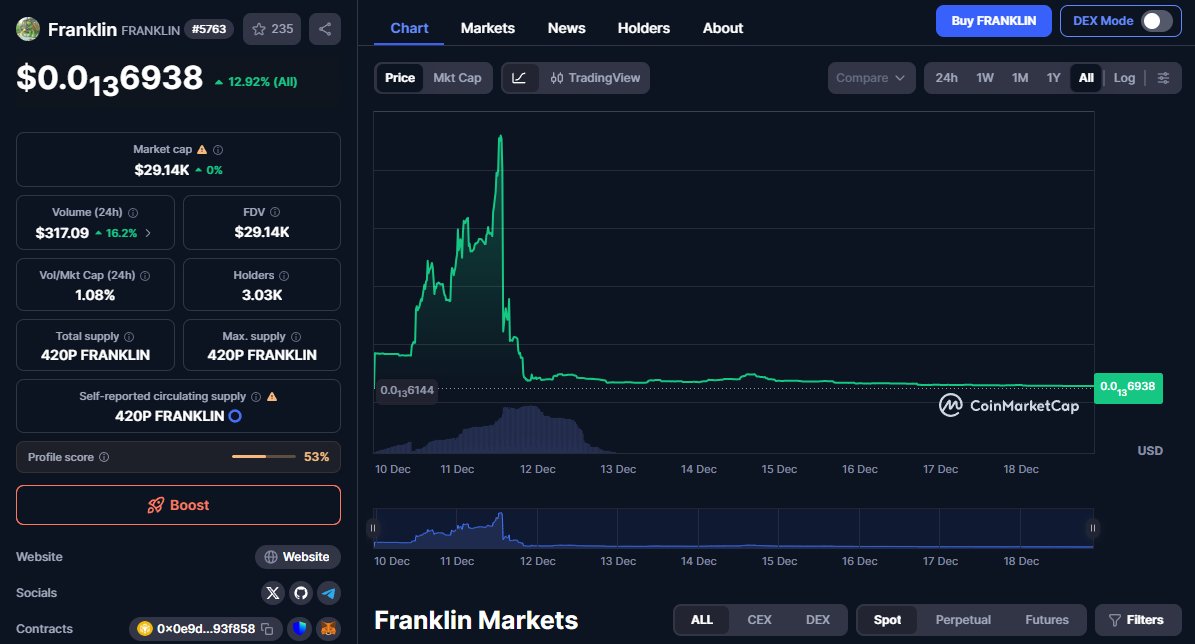Open chart settings sliders icon
This screenshot has height=644, width=1195.
click(1163, 78)
